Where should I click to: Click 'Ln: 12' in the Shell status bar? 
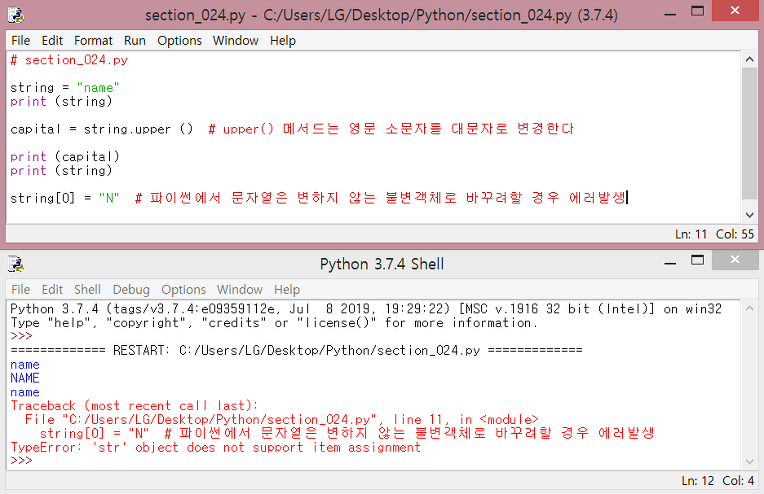(x=697, y=481)
